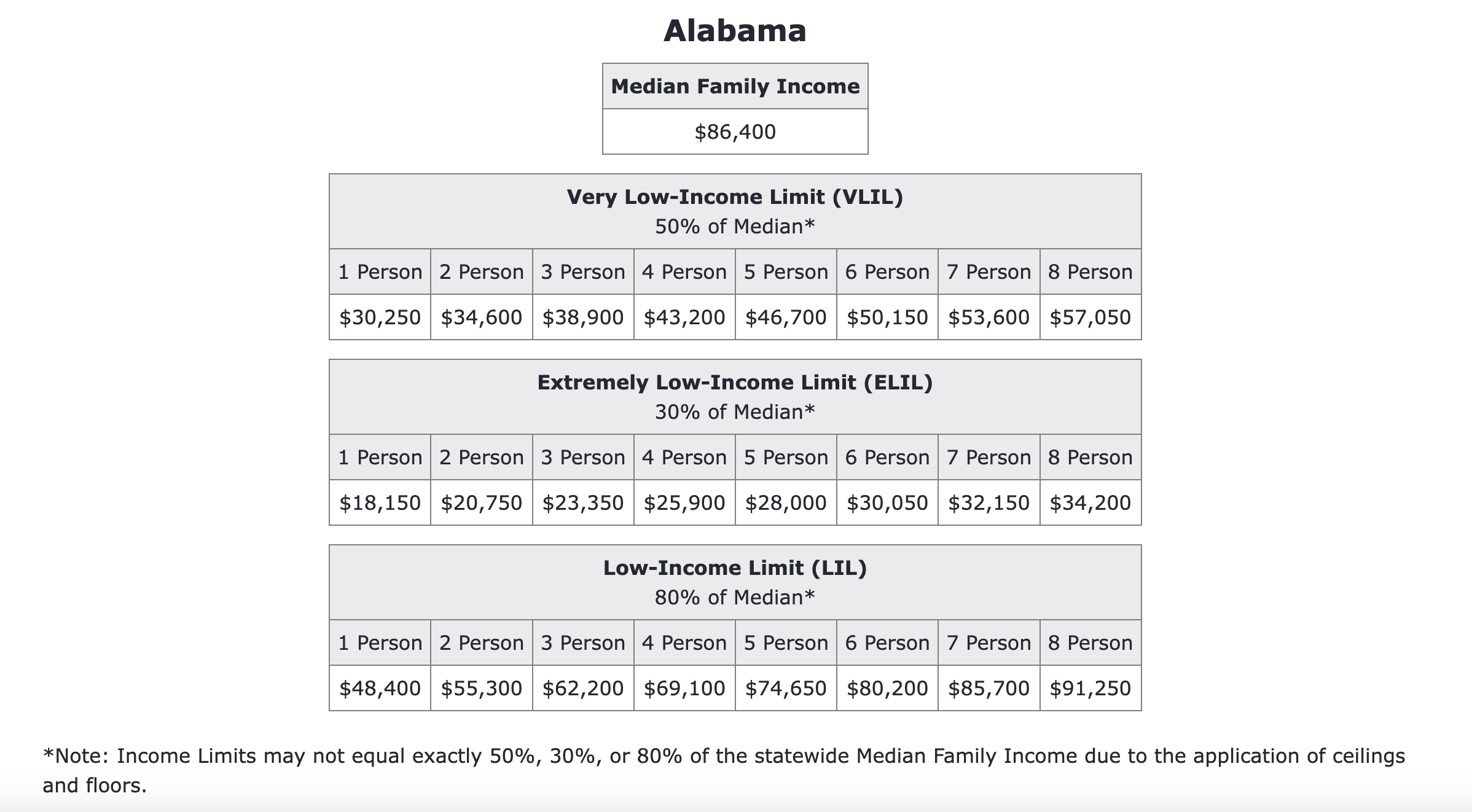
Task: Click the $25,900 four-person ELIL value
Action: [684, 503]
